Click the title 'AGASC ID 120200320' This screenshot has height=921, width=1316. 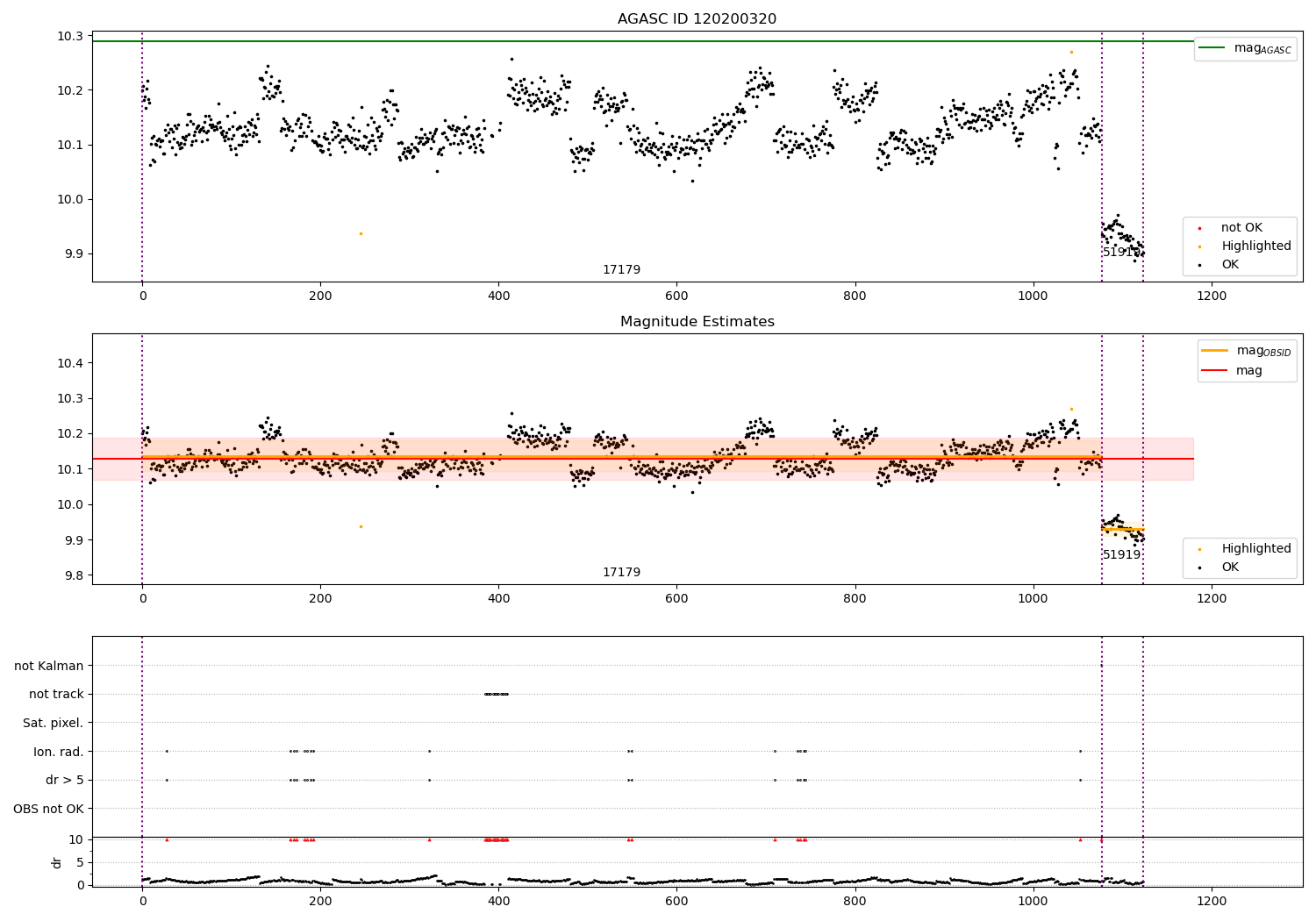pos(697,19)
